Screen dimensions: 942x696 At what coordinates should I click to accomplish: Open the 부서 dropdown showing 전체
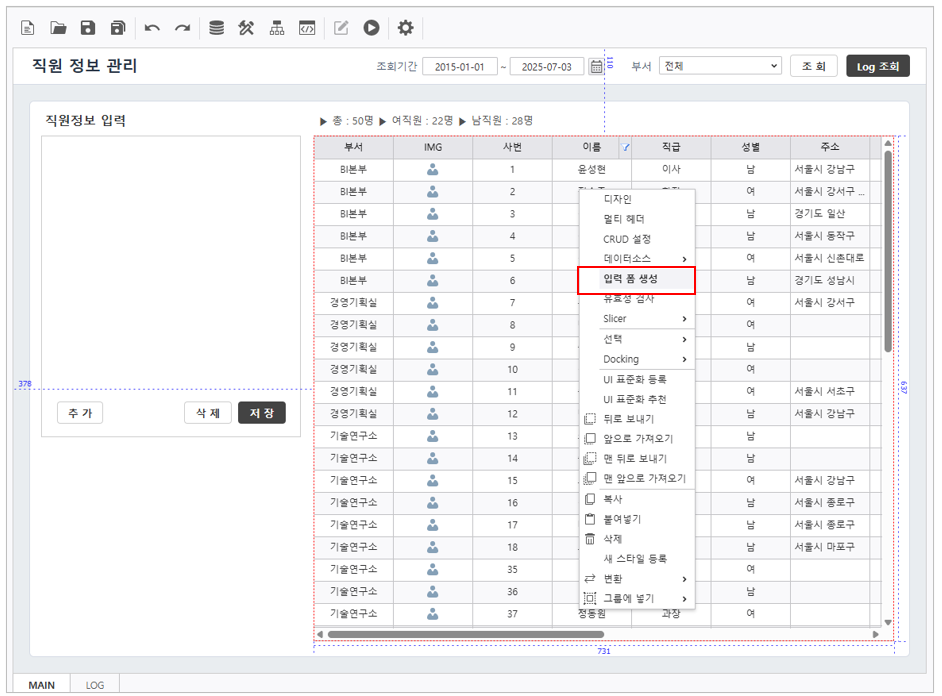(719, 66)
